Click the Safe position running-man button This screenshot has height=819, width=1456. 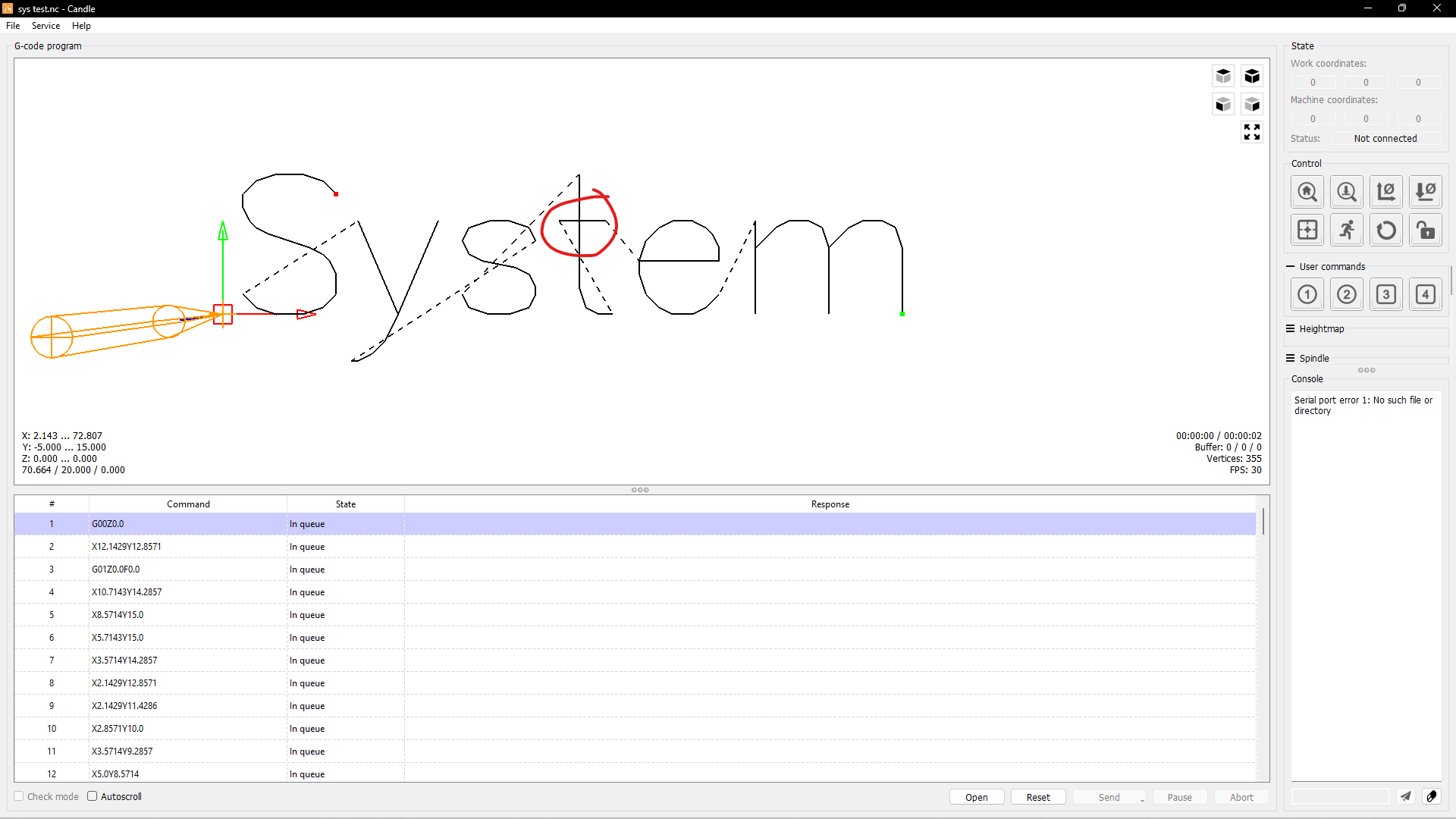(1346, 231)
